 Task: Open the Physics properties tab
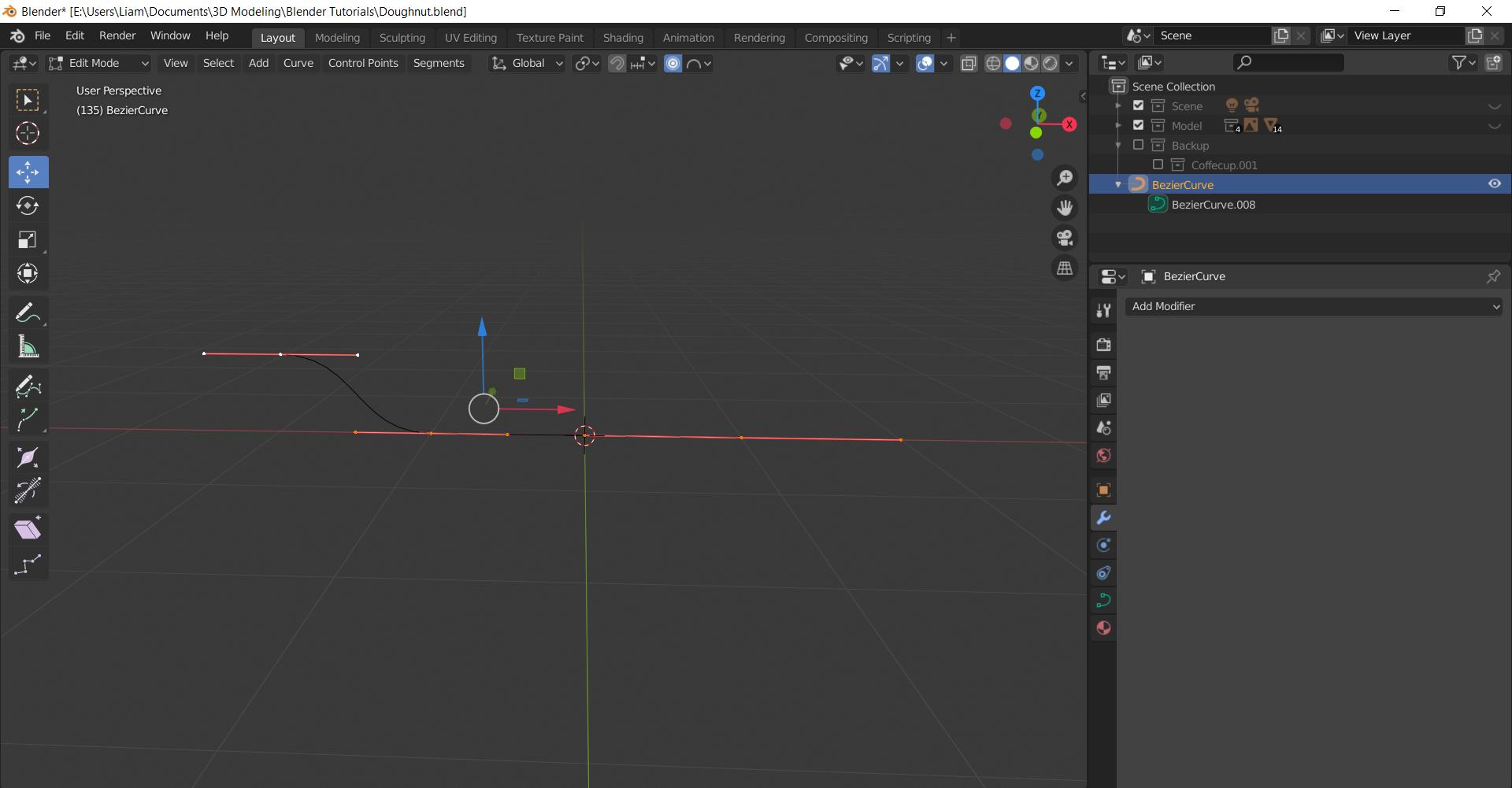point(1103,545)
